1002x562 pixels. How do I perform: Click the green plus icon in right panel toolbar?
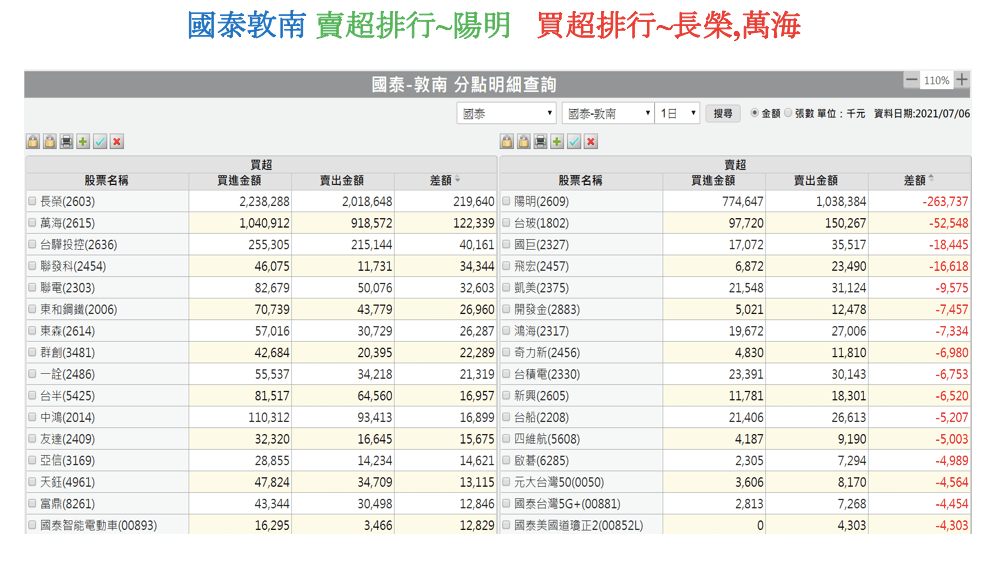[557, 142]
